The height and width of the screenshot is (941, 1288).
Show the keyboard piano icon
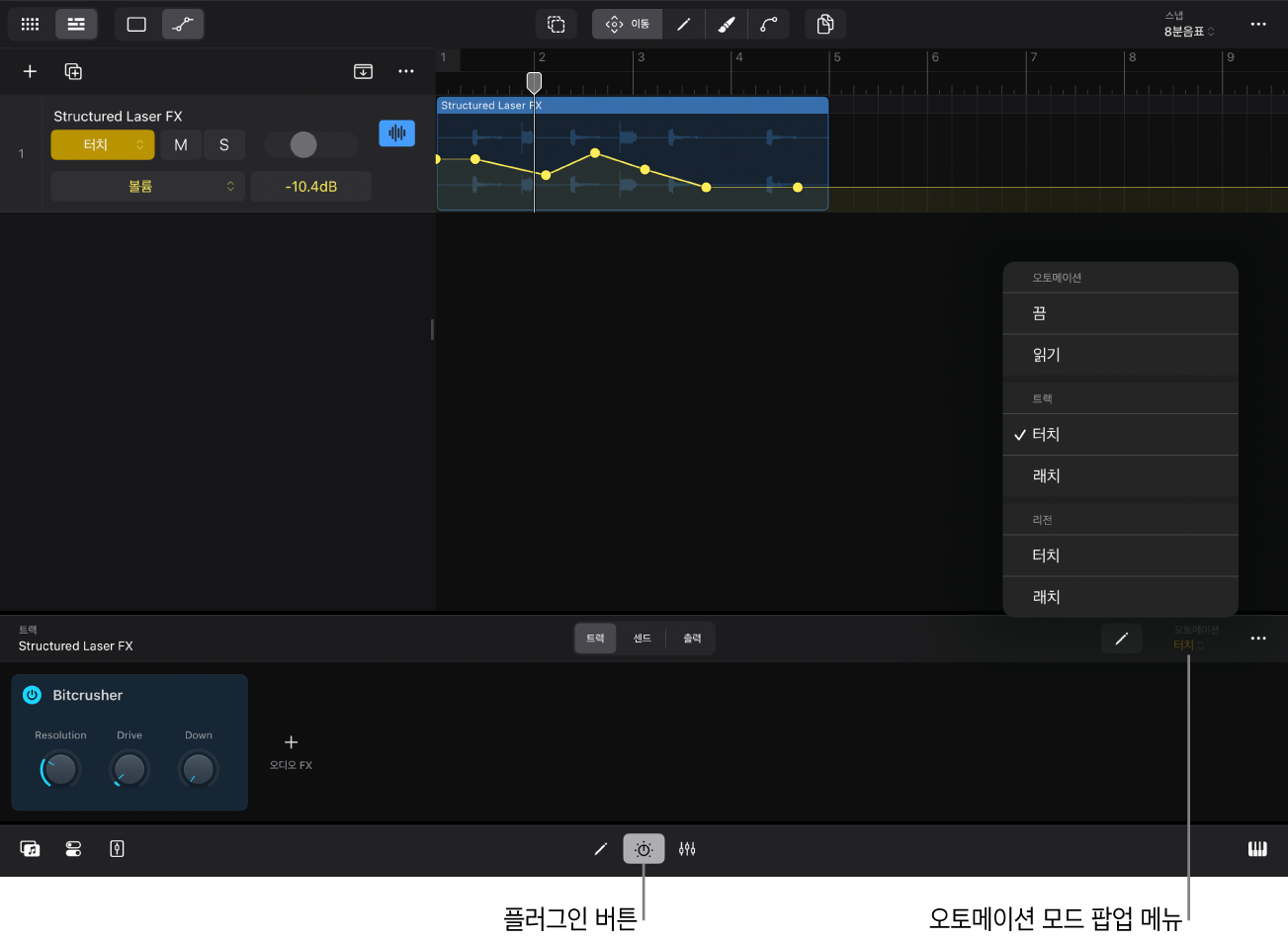[x=1257, y=849]
